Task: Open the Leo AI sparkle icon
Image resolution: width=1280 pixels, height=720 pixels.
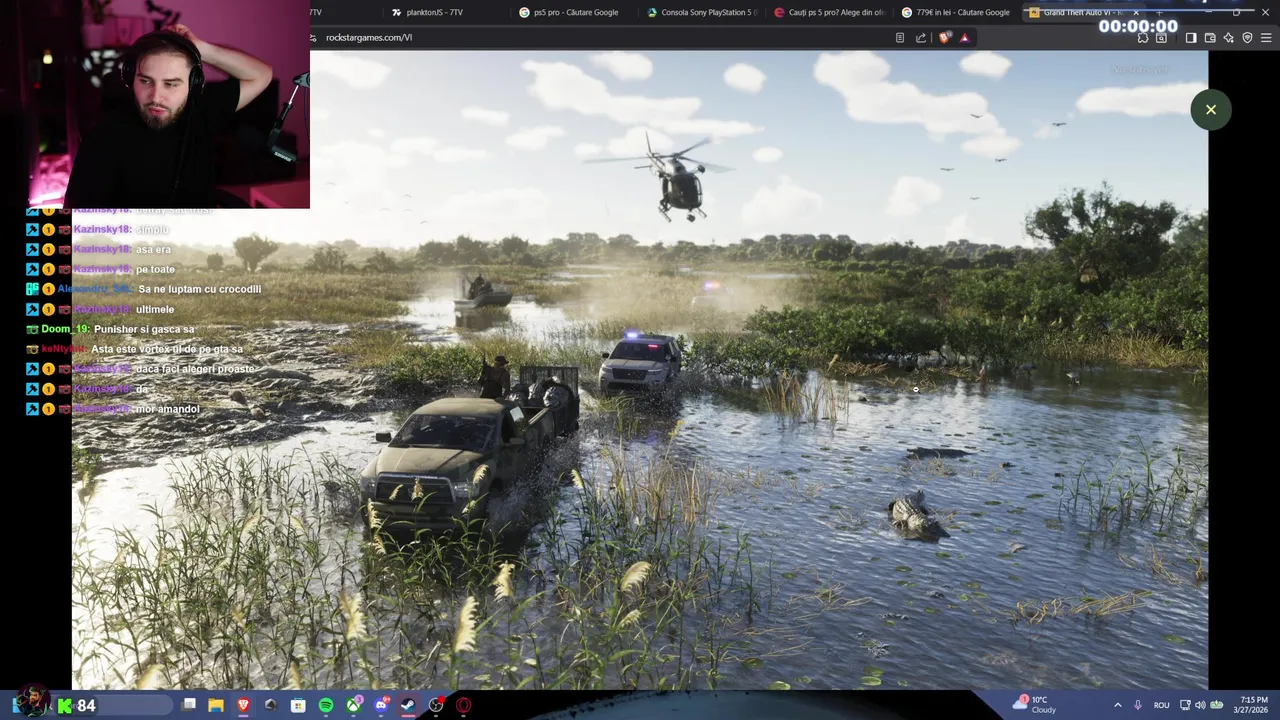Action: point(1229,38)
